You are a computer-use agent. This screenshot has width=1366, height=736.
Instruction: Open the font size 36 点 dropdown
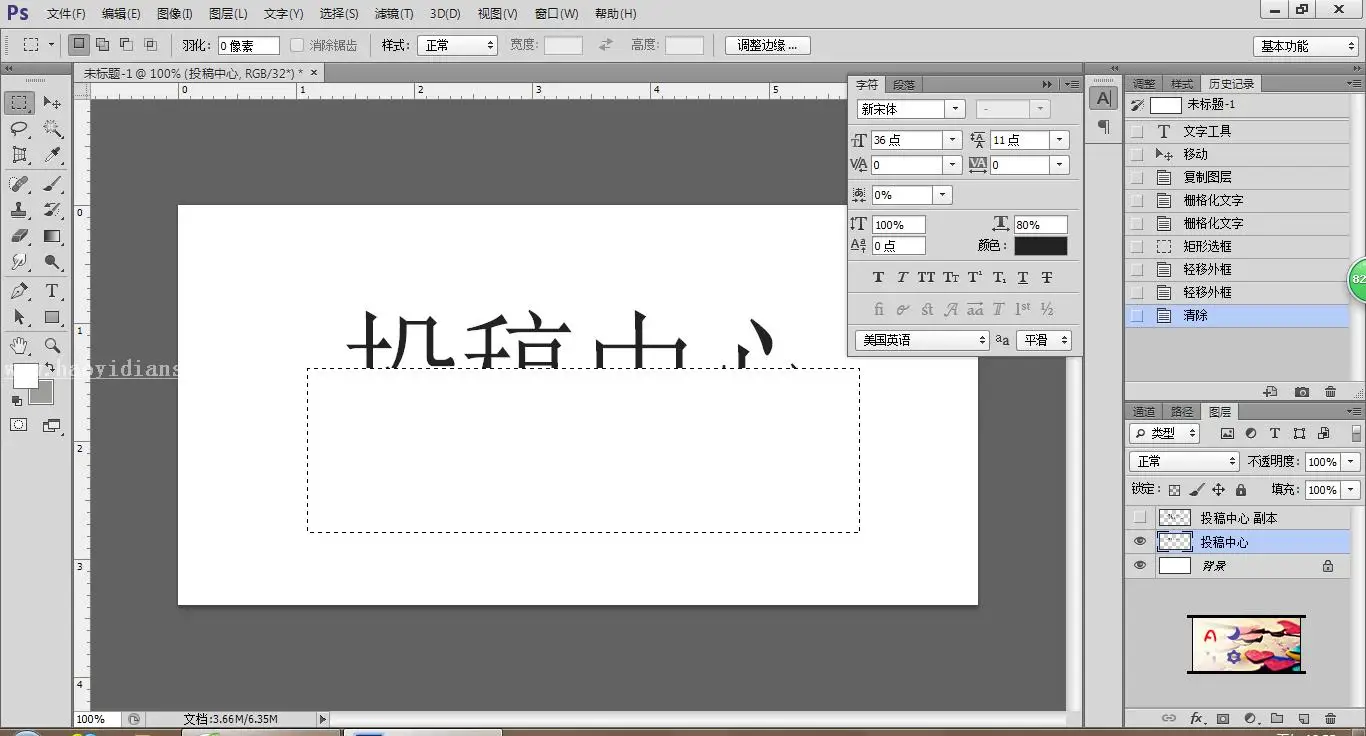pos(953,140)
